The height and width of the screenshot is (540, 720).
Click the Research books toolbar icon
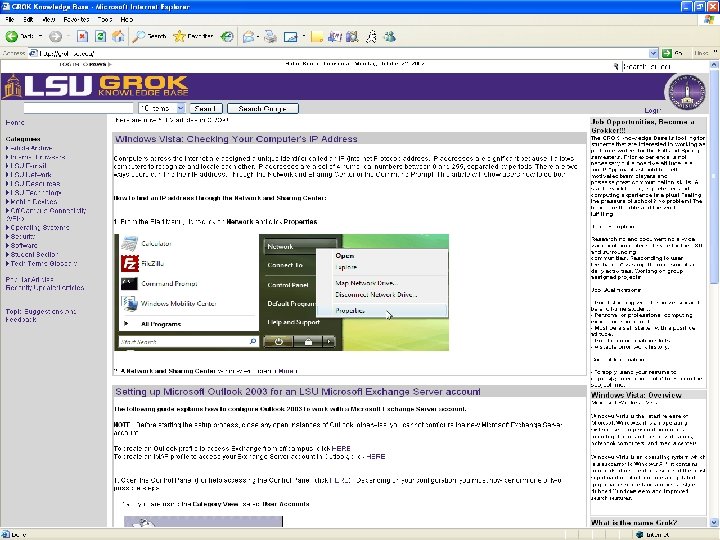[352, 36]
